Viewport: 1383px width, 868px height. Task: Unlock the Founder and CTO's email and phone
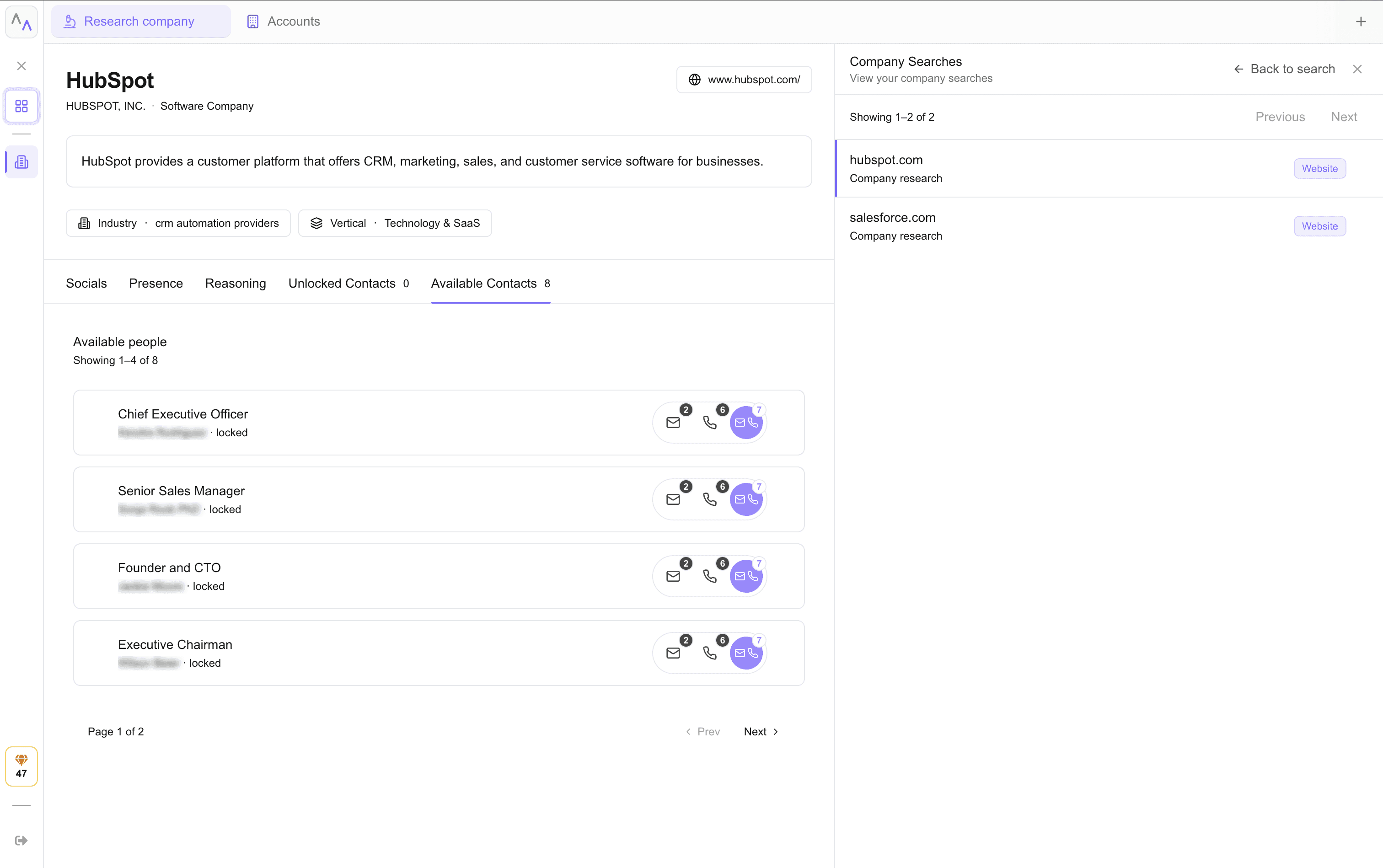[x=746, y=576]
